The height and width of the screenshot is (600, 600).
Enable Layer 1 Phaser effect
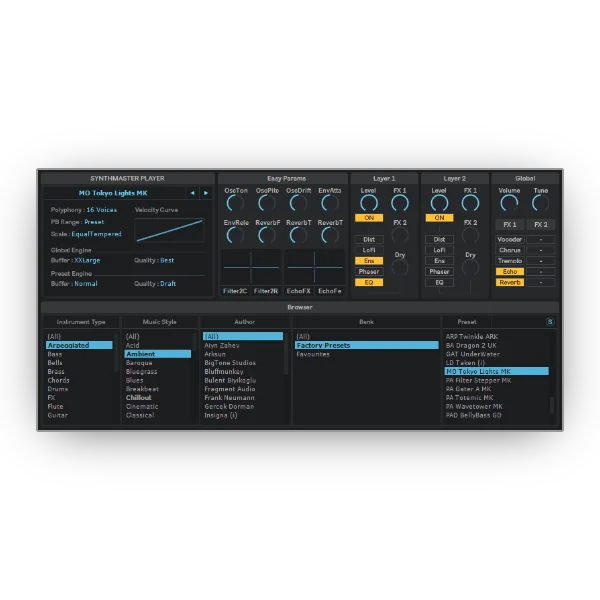pos(369,272)
